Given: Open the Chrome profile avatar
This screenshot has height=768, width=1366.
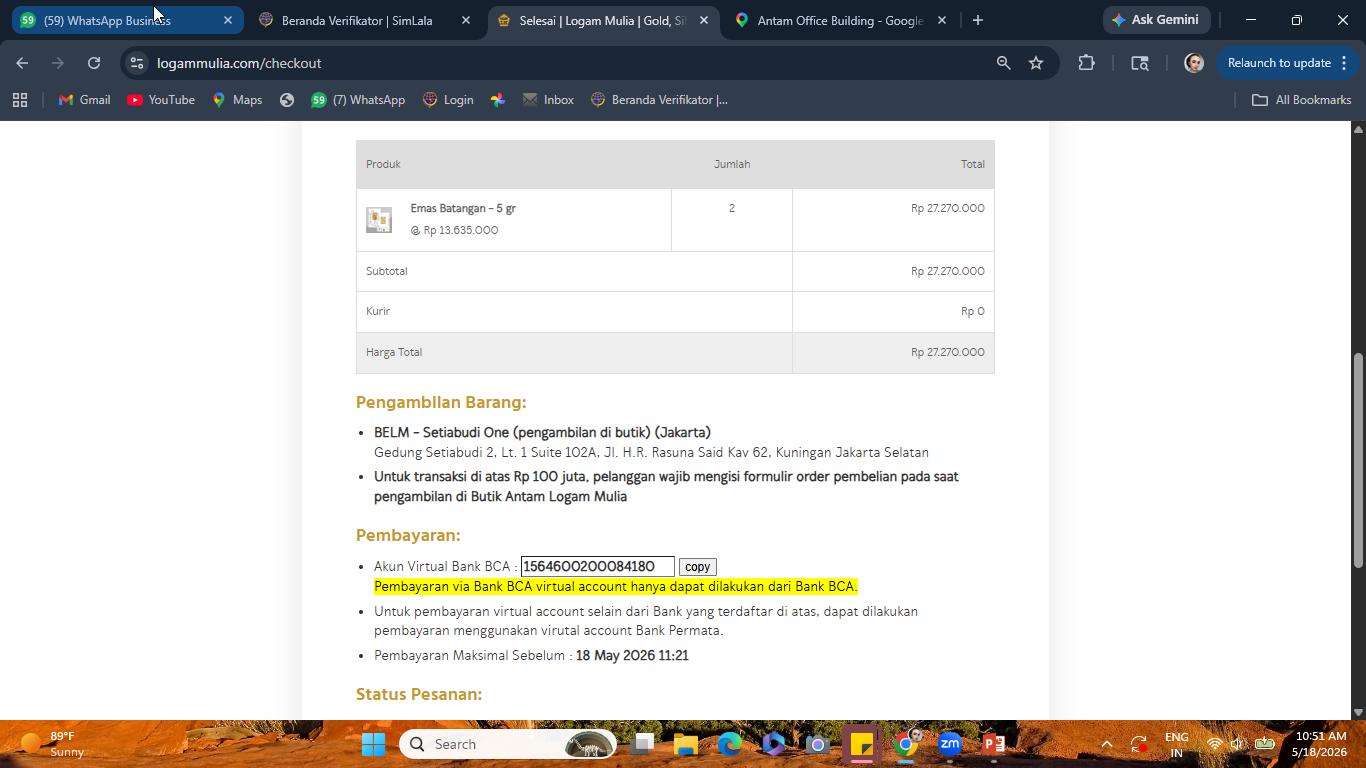Looking at the screenshot, I should [1193, 63].
